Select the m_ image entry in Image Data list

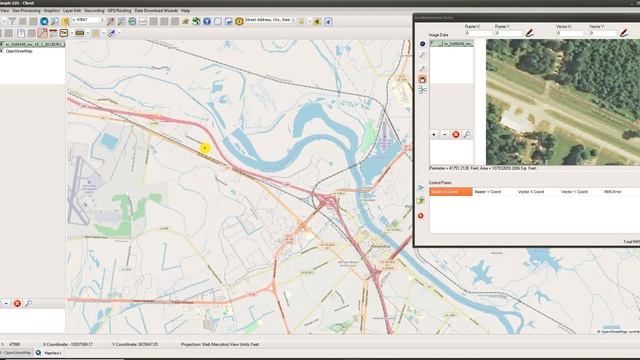point(458,43)
